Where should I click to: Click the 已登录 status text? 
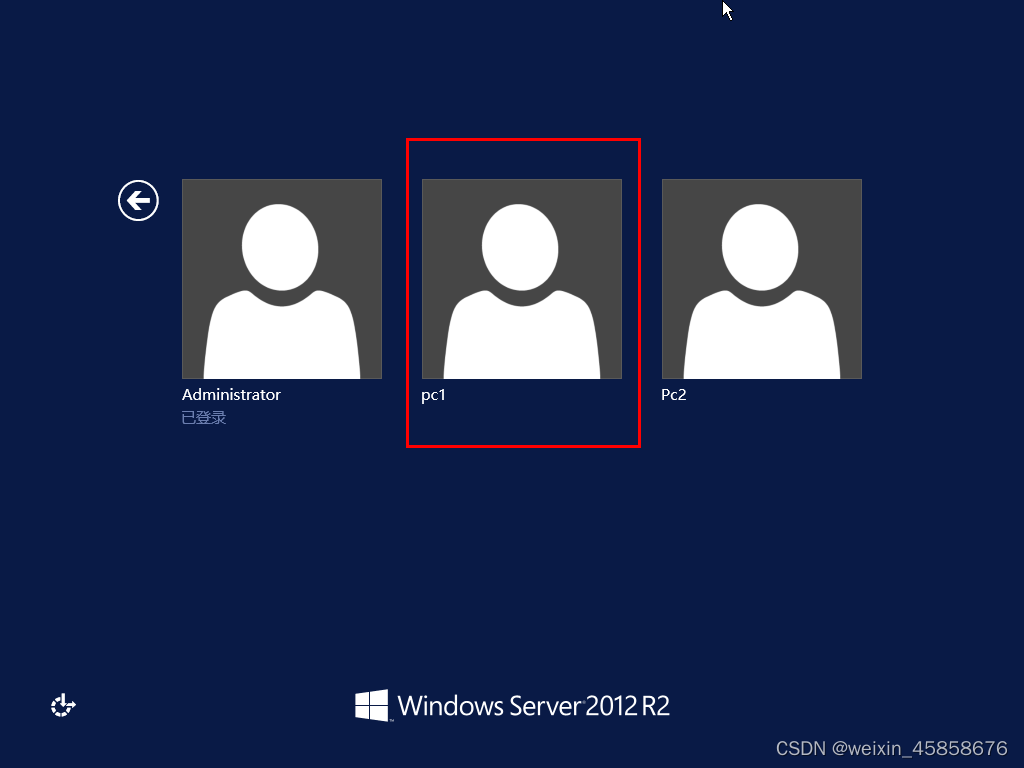204,418
